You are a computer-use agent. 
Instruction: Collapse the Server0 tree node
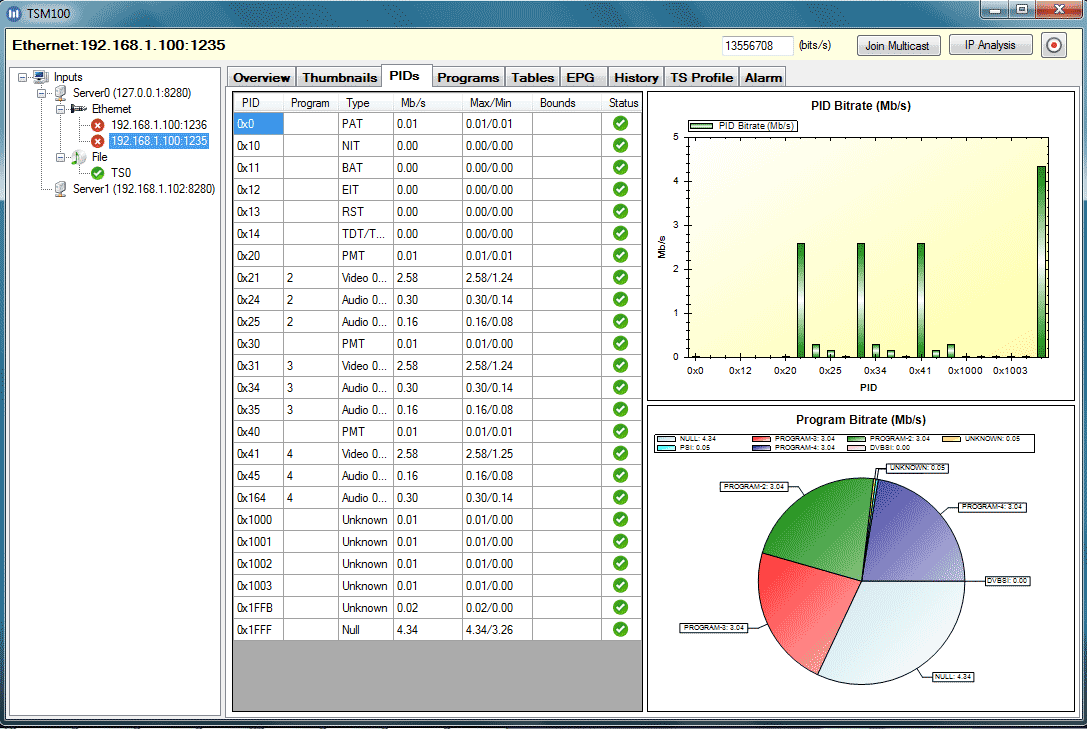coord(42,93)
